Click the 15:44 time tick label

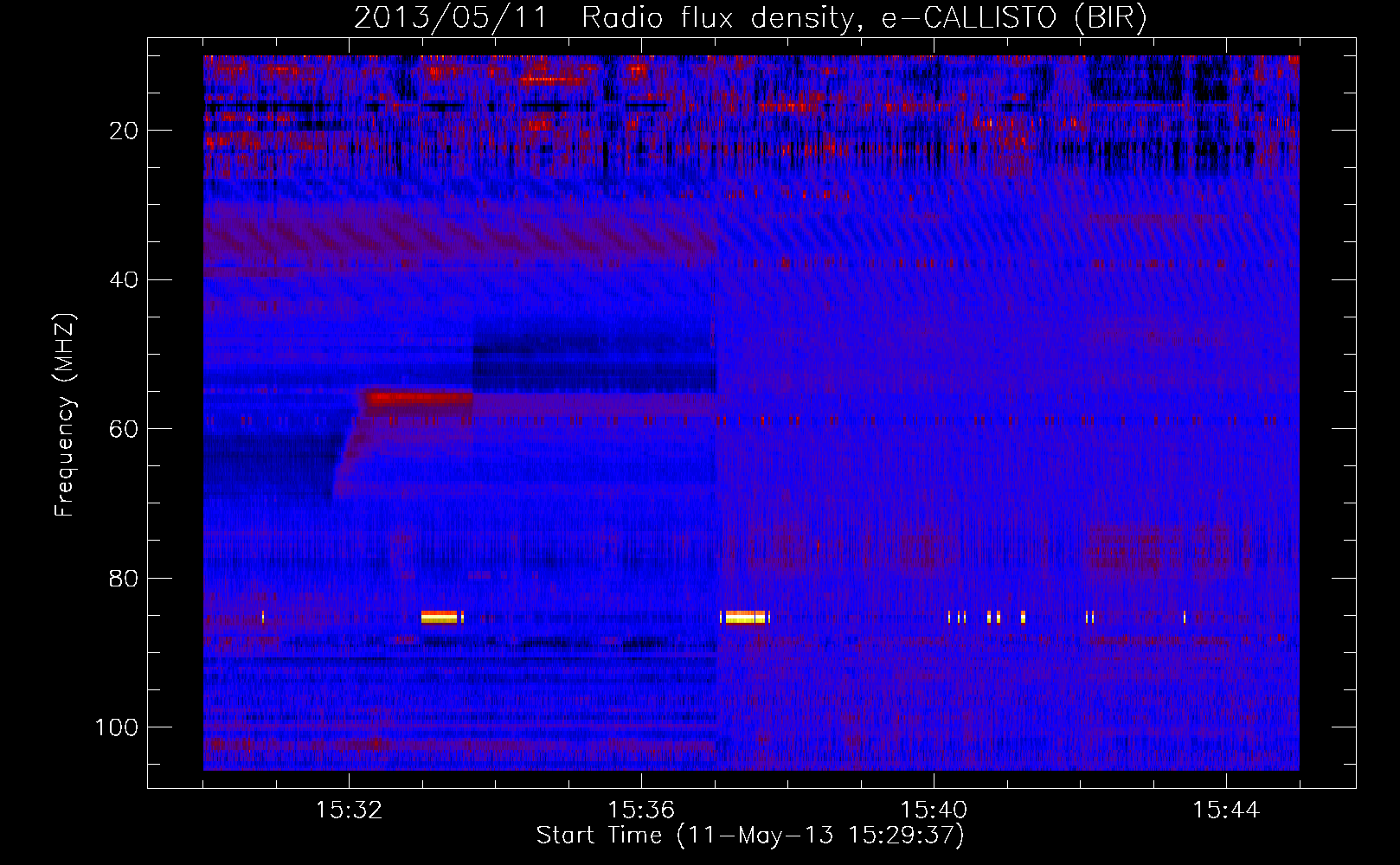[x=1226, y=811]
